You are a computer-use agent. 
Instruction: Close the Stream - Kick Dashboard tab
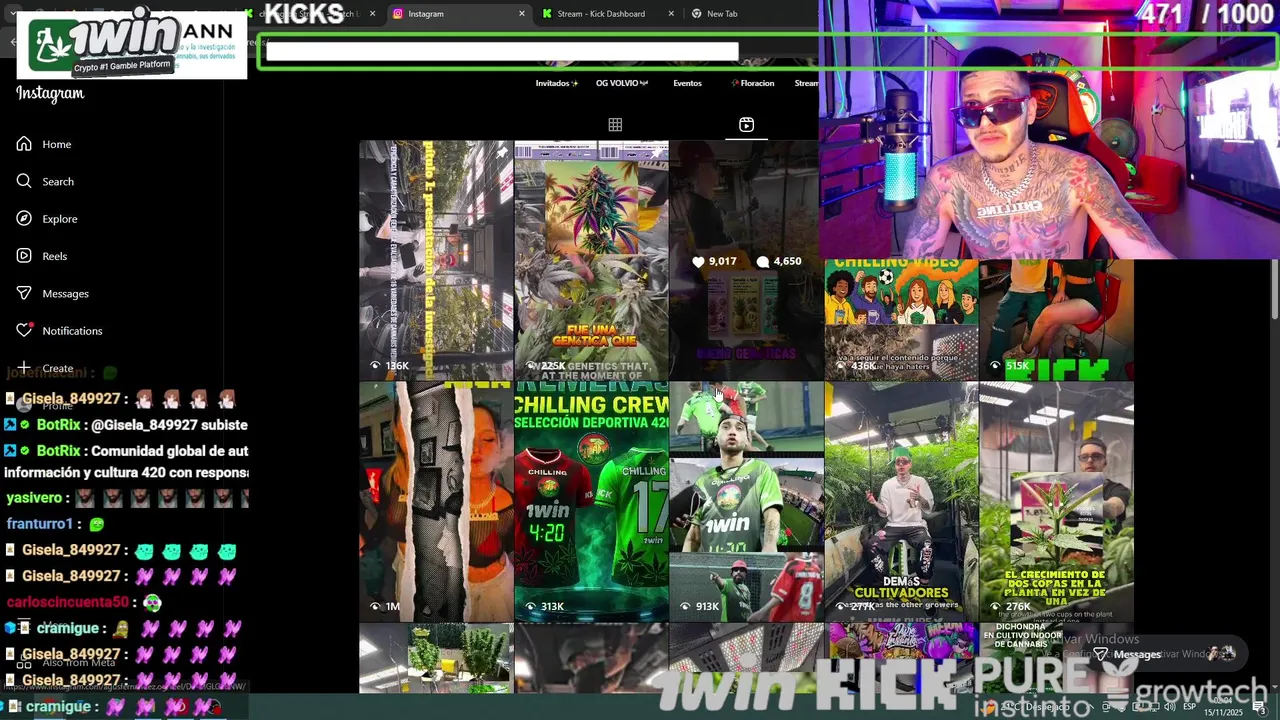coord(671,14)
